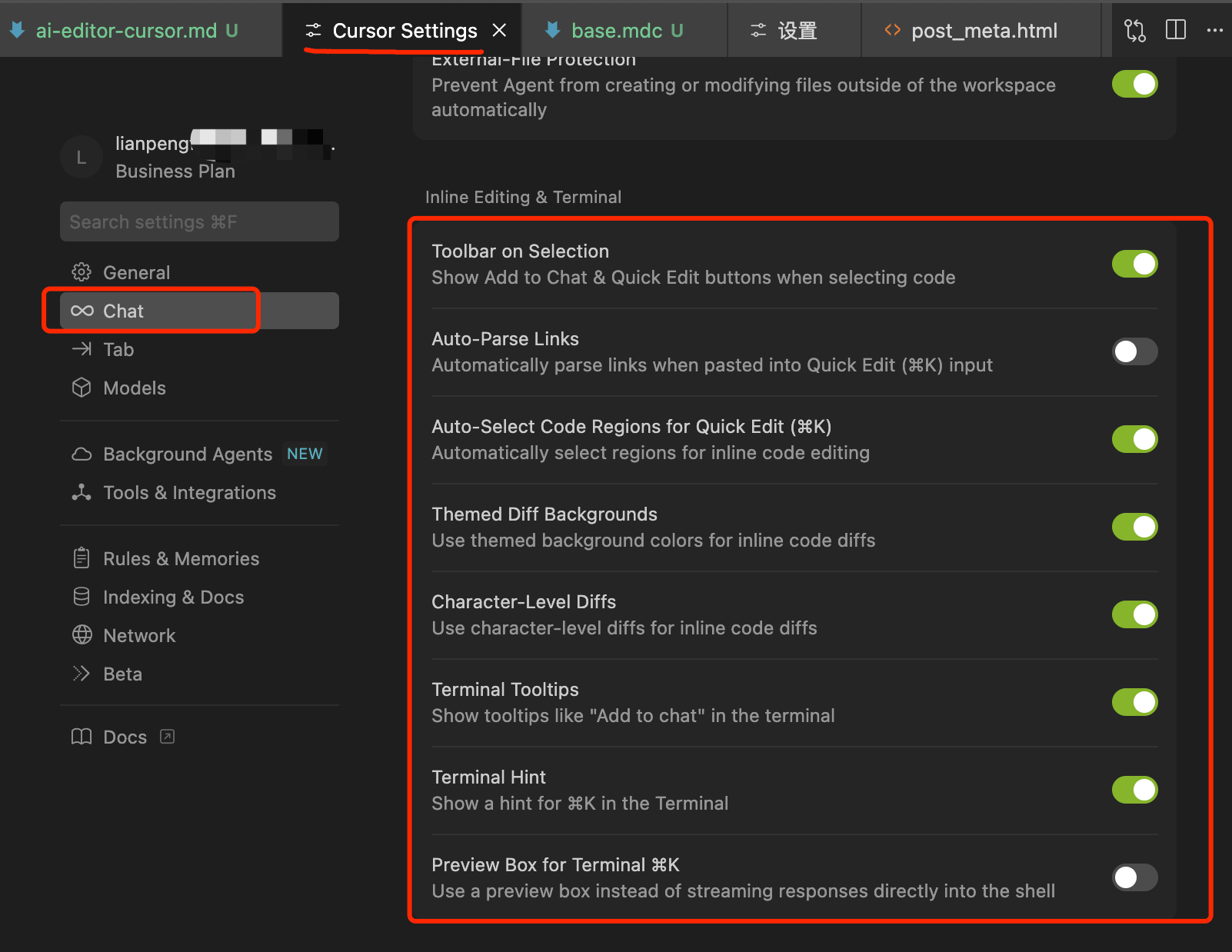Open General settings section
Viewport: 1232px width, 952px height.
click(199, 272)
